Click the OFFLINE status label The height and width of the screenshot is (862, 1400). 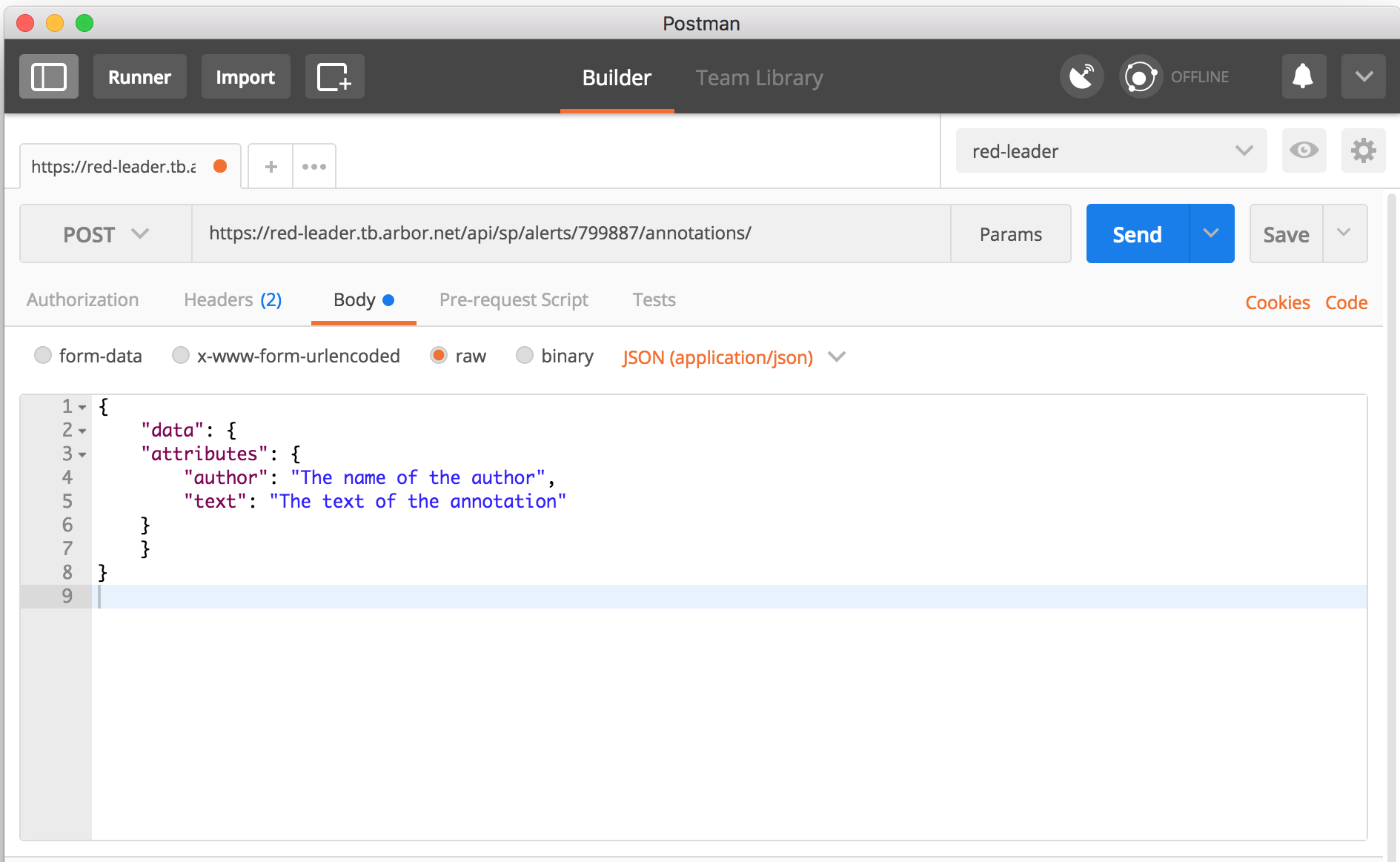[x=1200, y=76]
